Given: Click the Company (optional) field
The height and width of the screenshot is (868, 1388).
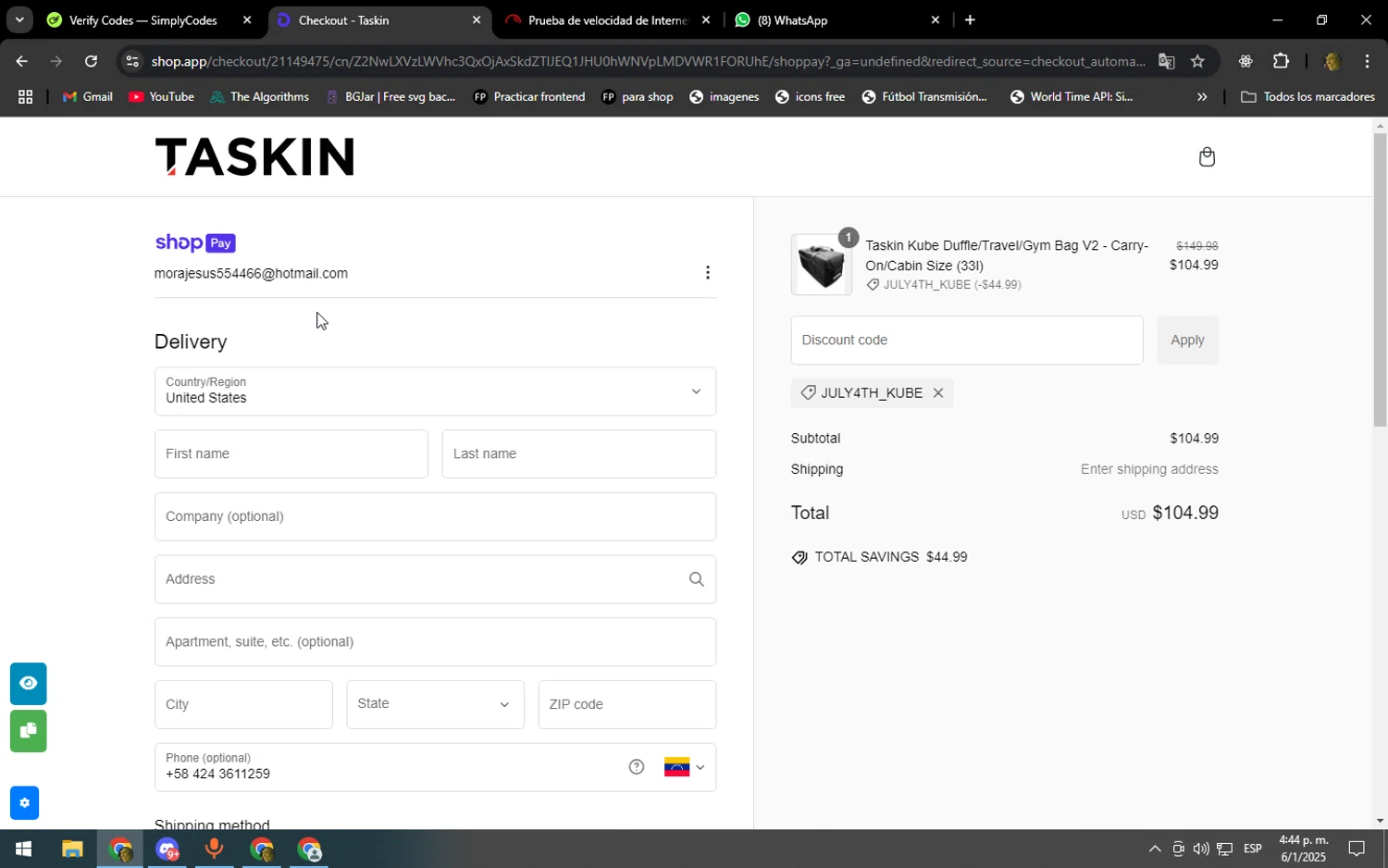Looking at the screenshot, I should click(x=435, y=517).
